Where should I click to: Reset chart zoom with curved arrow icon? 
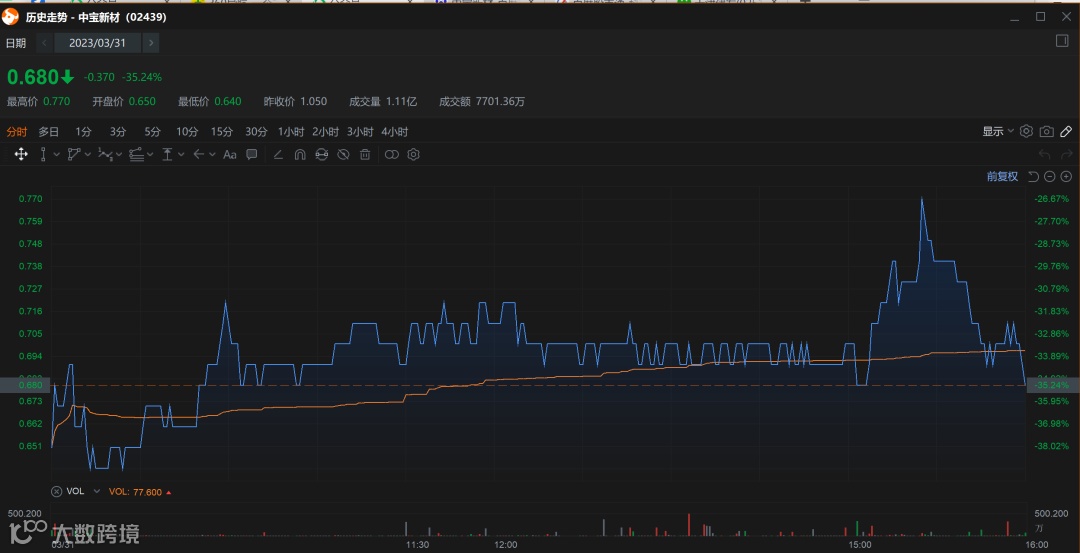point(1033,177)
